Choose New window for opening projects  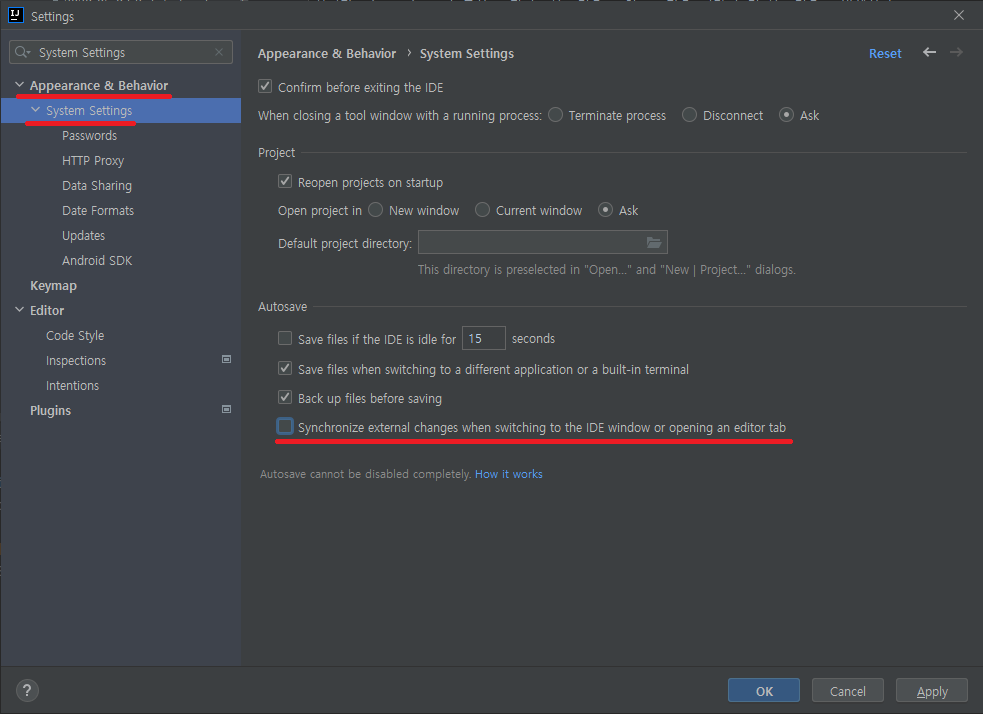click(376, 210)
